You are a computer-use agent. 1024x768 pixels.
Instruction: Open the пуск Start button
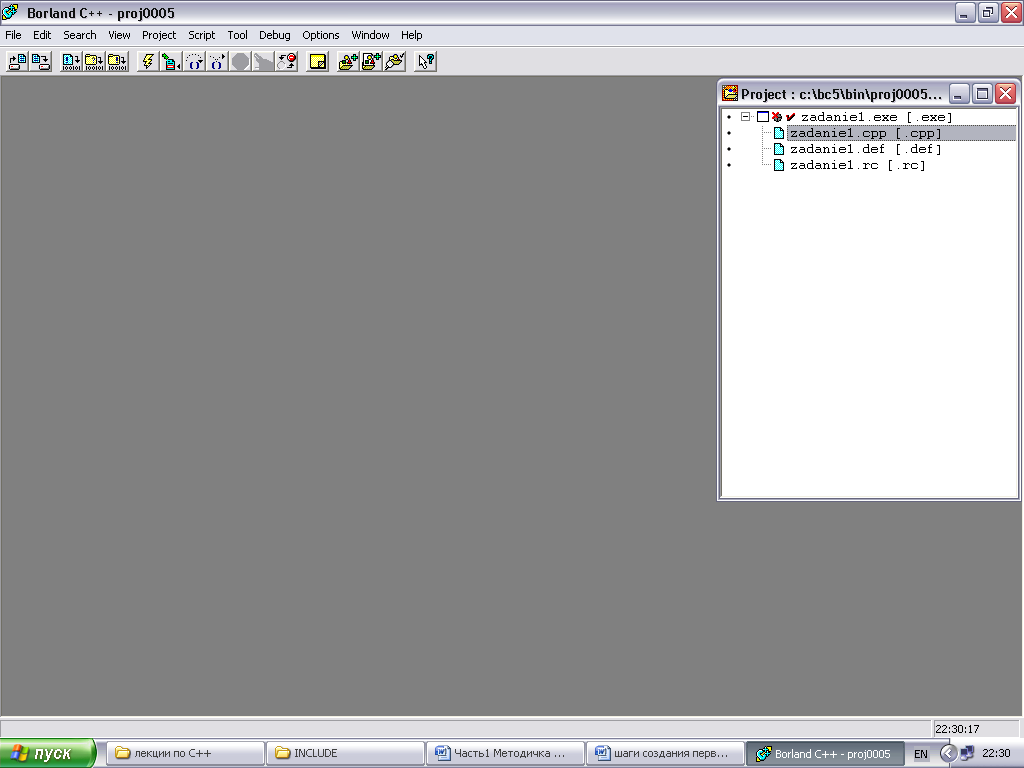point(47,753)
